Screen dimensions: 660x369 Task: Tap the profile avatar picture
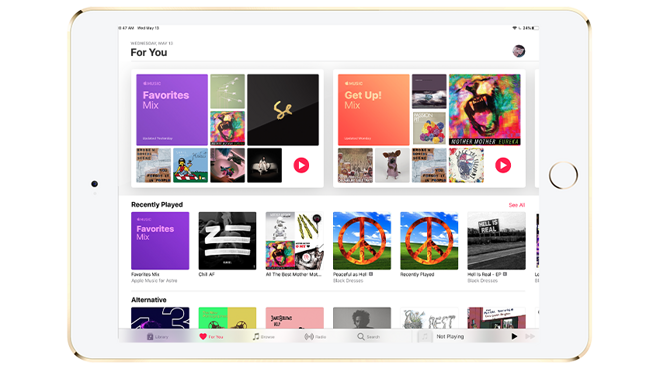(x=519, y=51)
